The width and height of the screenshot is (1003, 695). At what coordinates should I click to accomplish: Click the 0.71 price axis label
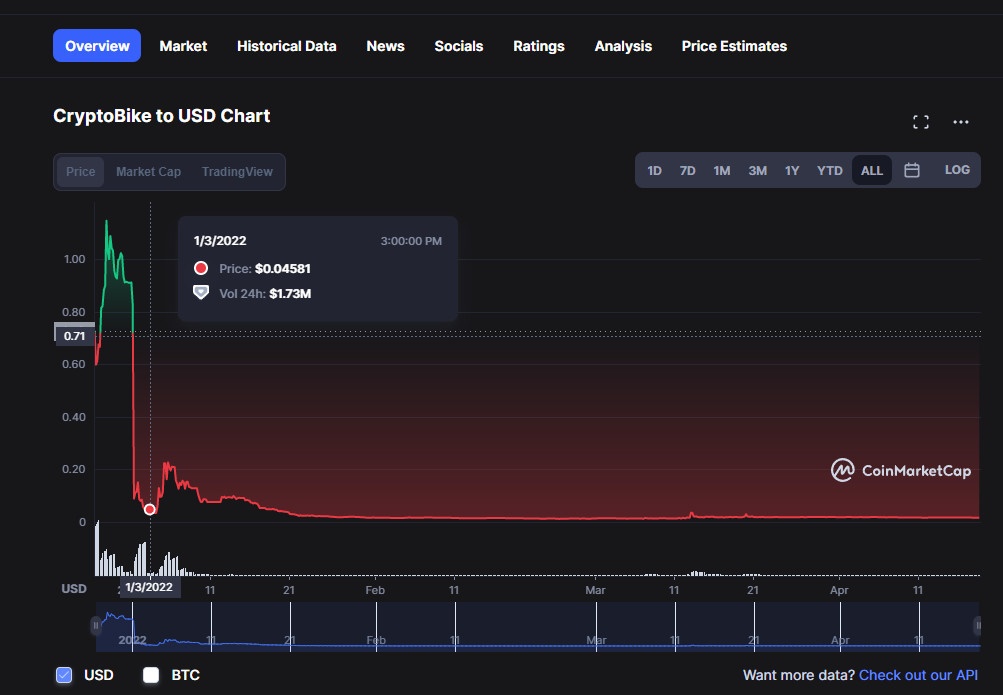[x=74, y=336]
